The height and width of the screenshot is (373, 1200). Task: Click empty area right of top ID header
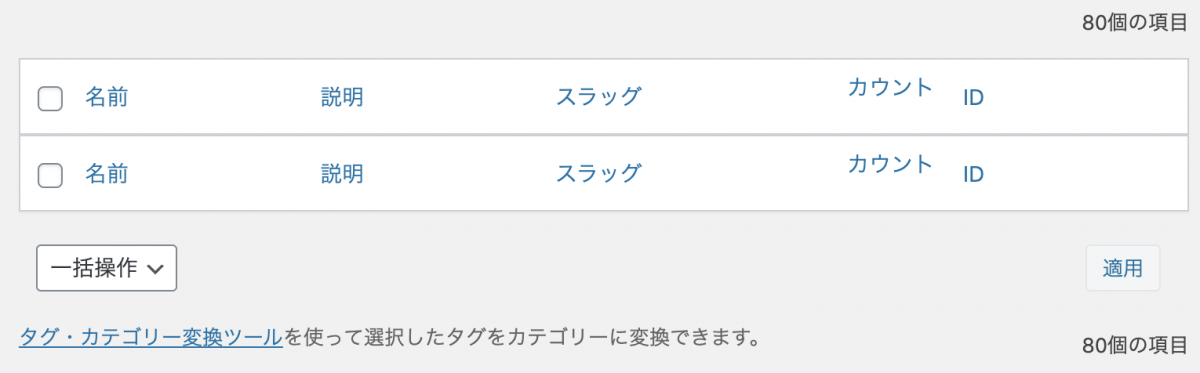1080,97
